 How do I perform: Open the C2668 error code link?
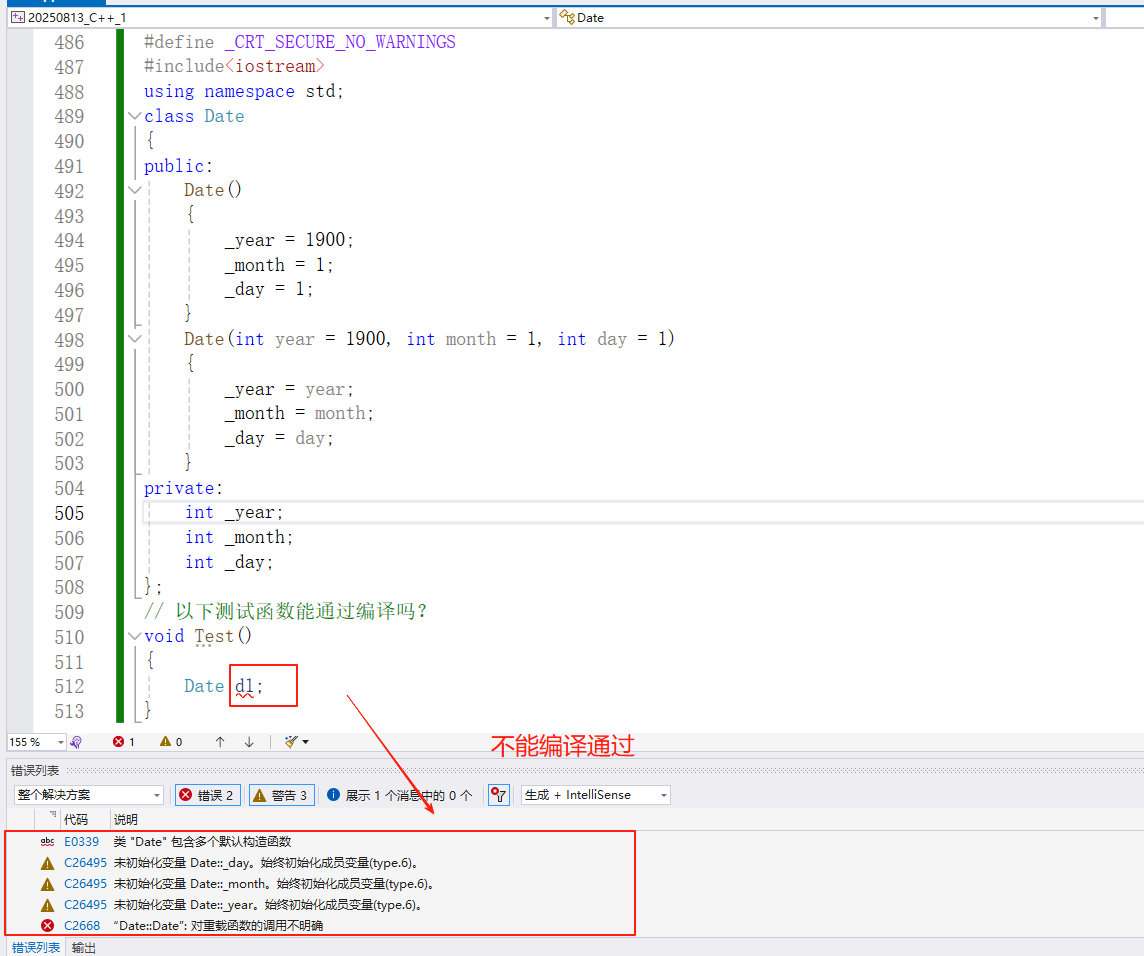click(x=82, y=925)
